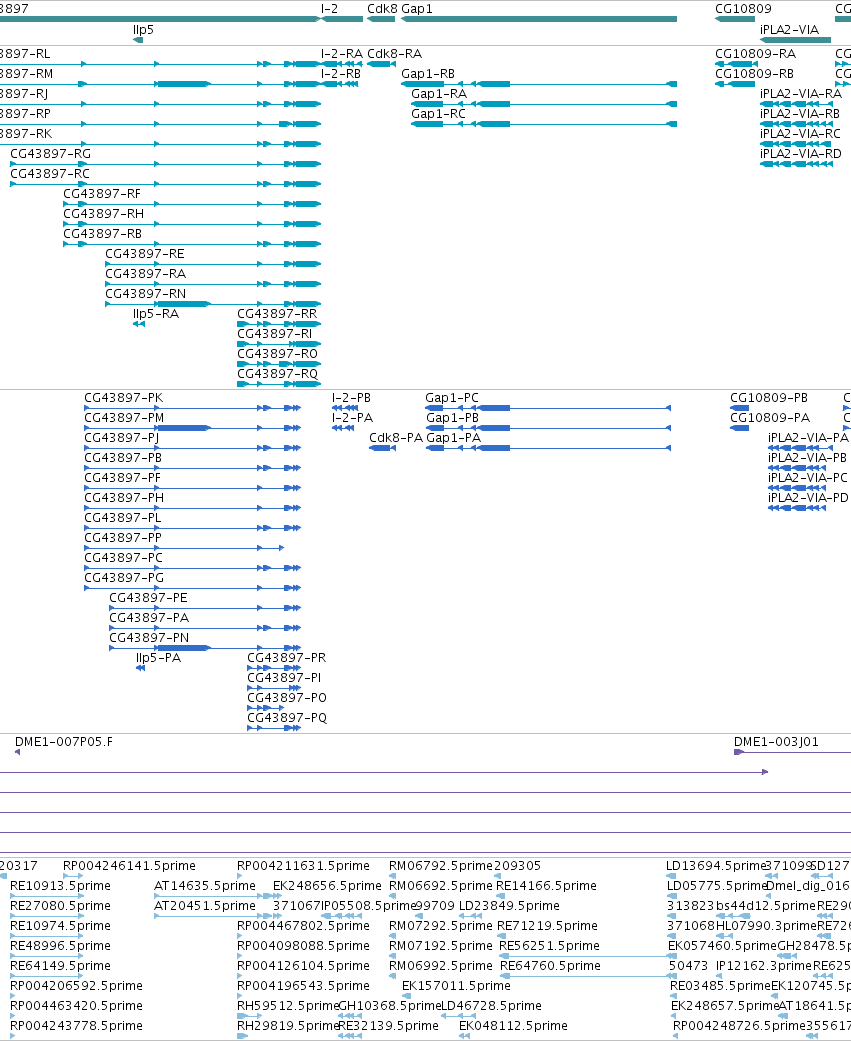Screen dimensions: 851x1041
Task: Click the Cdk8 gene label
Action: tap(382, 9)
